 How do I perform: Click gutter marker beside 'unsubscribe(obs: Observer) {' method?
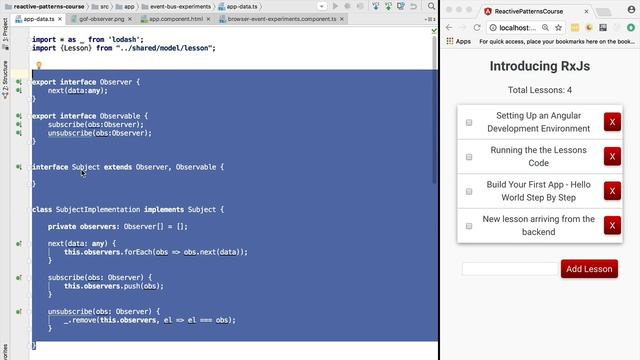point(19,311)
